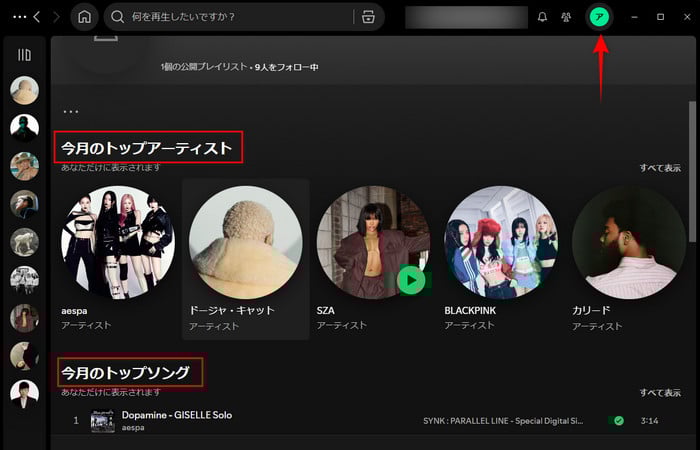This screenshot has width=700, height=450.
Task: Open the second sidebar library thumbnail
Action: tap(25, 128)
